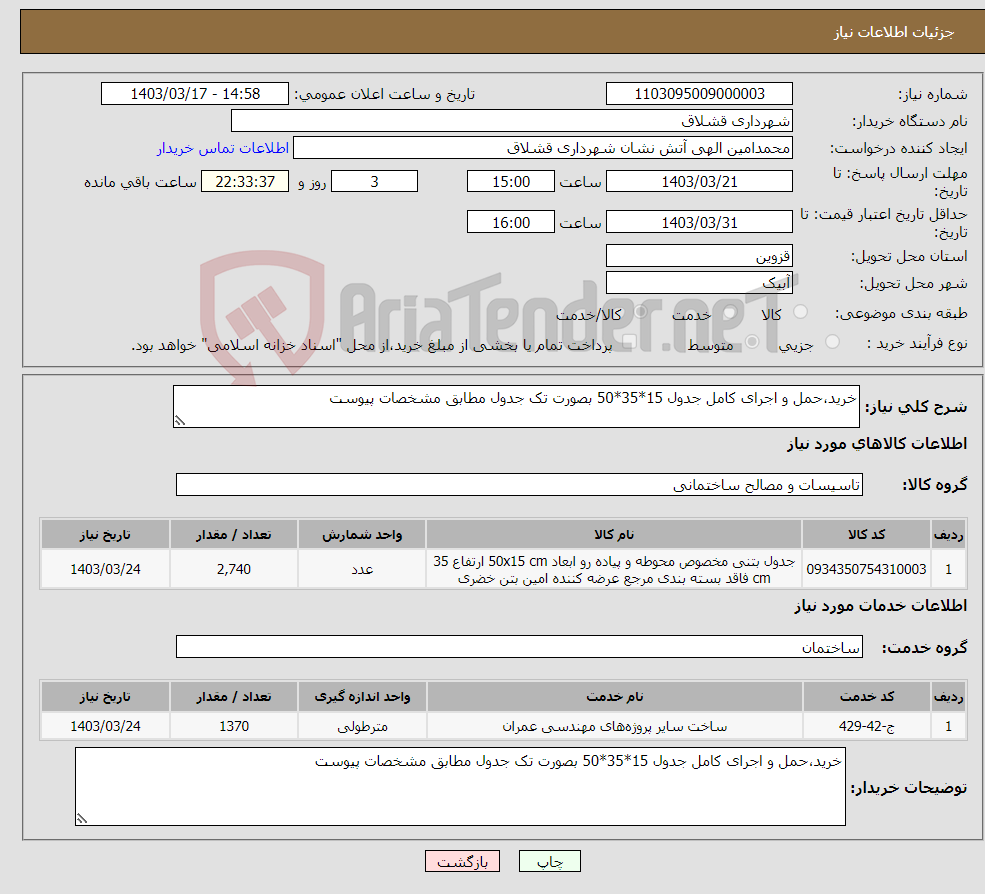Viewport: 985px width, 894px height.
Task: Select the کالا/خدمت radio button
Action: pyautogui.click(x=640, y=312)
